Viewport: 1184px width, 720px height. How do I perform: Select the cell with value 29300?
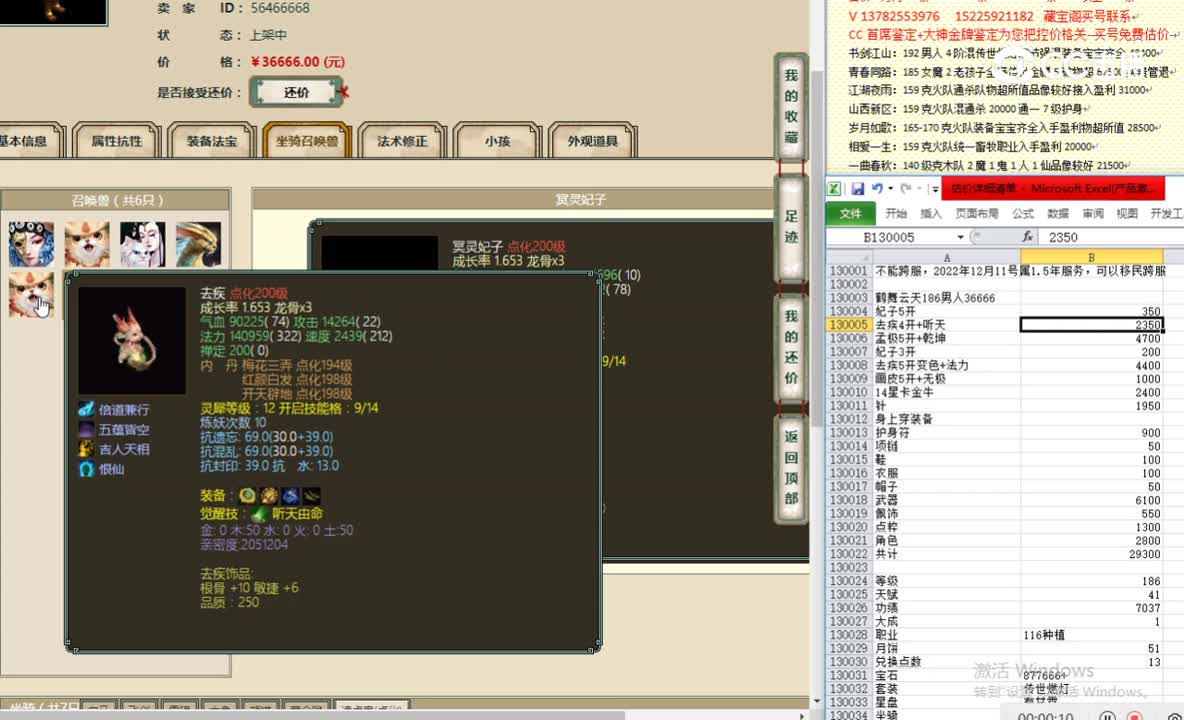pyautogui.click(x=1091, y=554)
